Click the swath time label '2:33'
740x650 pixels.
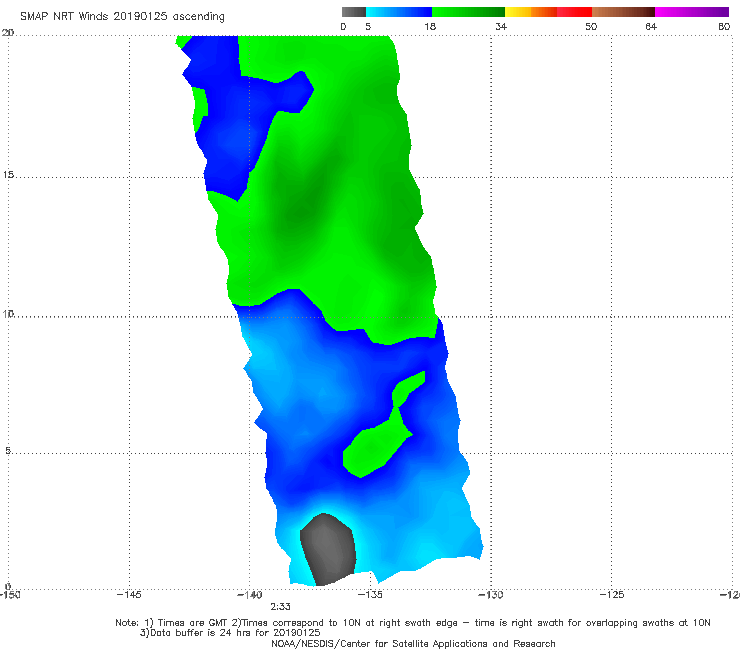pos(280,606)
